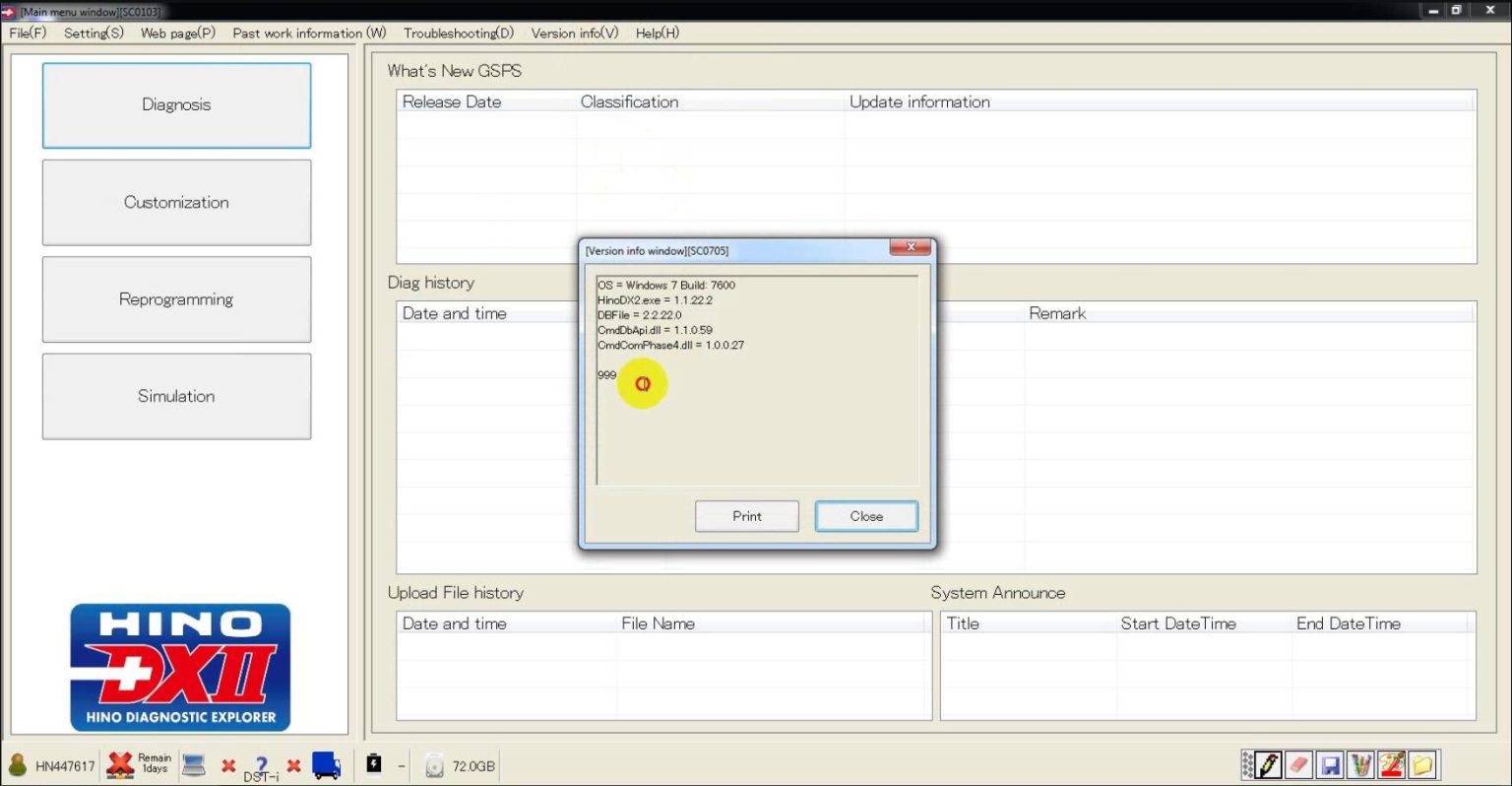This screenshot has width=1512, height=786.
Task: Select the pen annotation tool in the toolbar
Action: pyautogui.click(x=1268, y=764)
